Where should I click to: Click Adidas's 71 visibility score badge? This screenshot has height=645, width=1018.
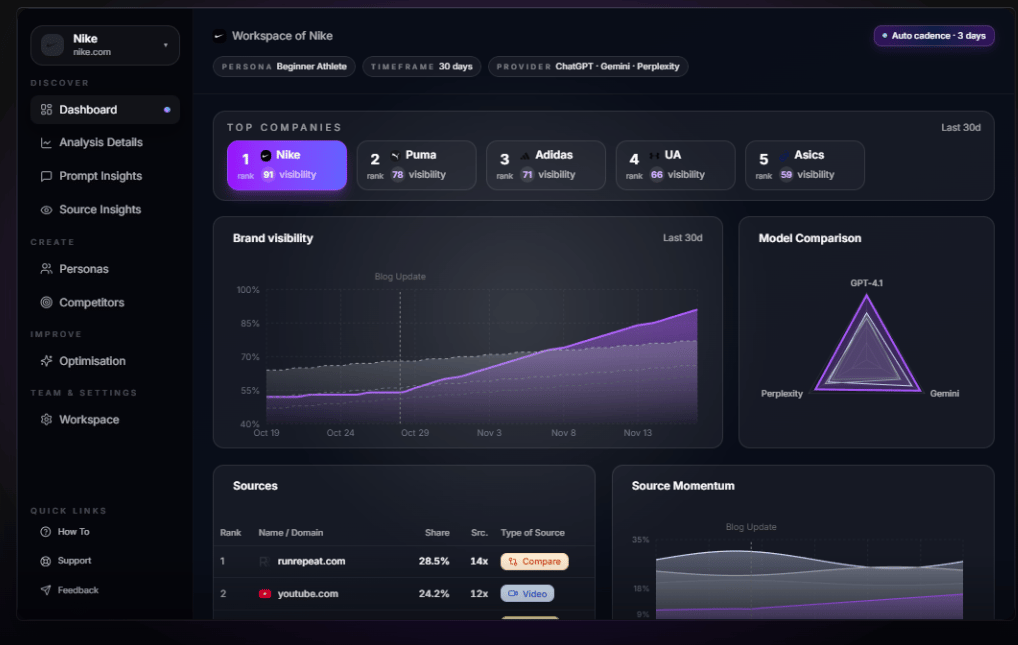(x=527, y=175)
